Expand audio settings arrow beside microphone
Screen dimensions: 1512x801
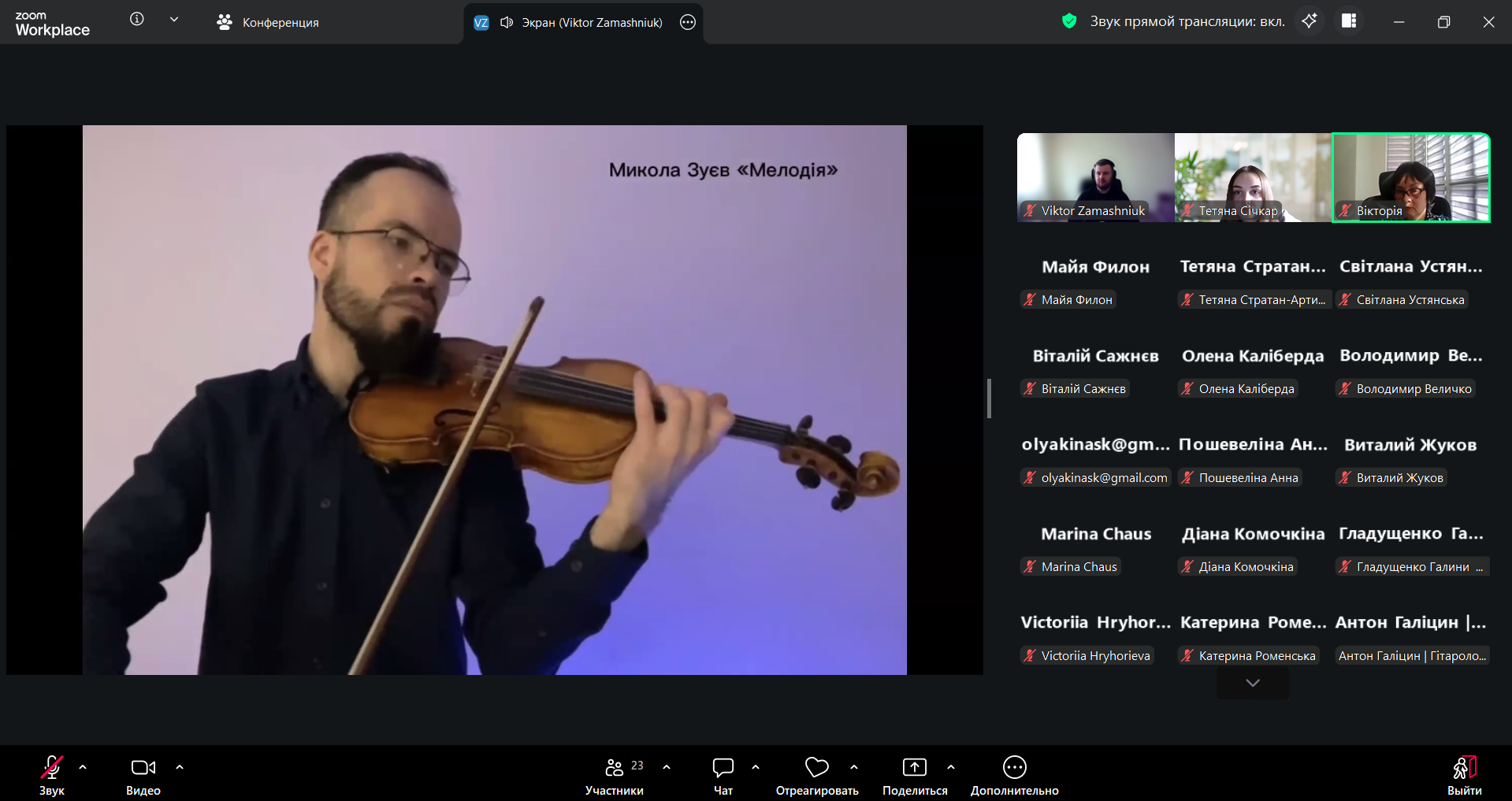click(x=83, y=767)
